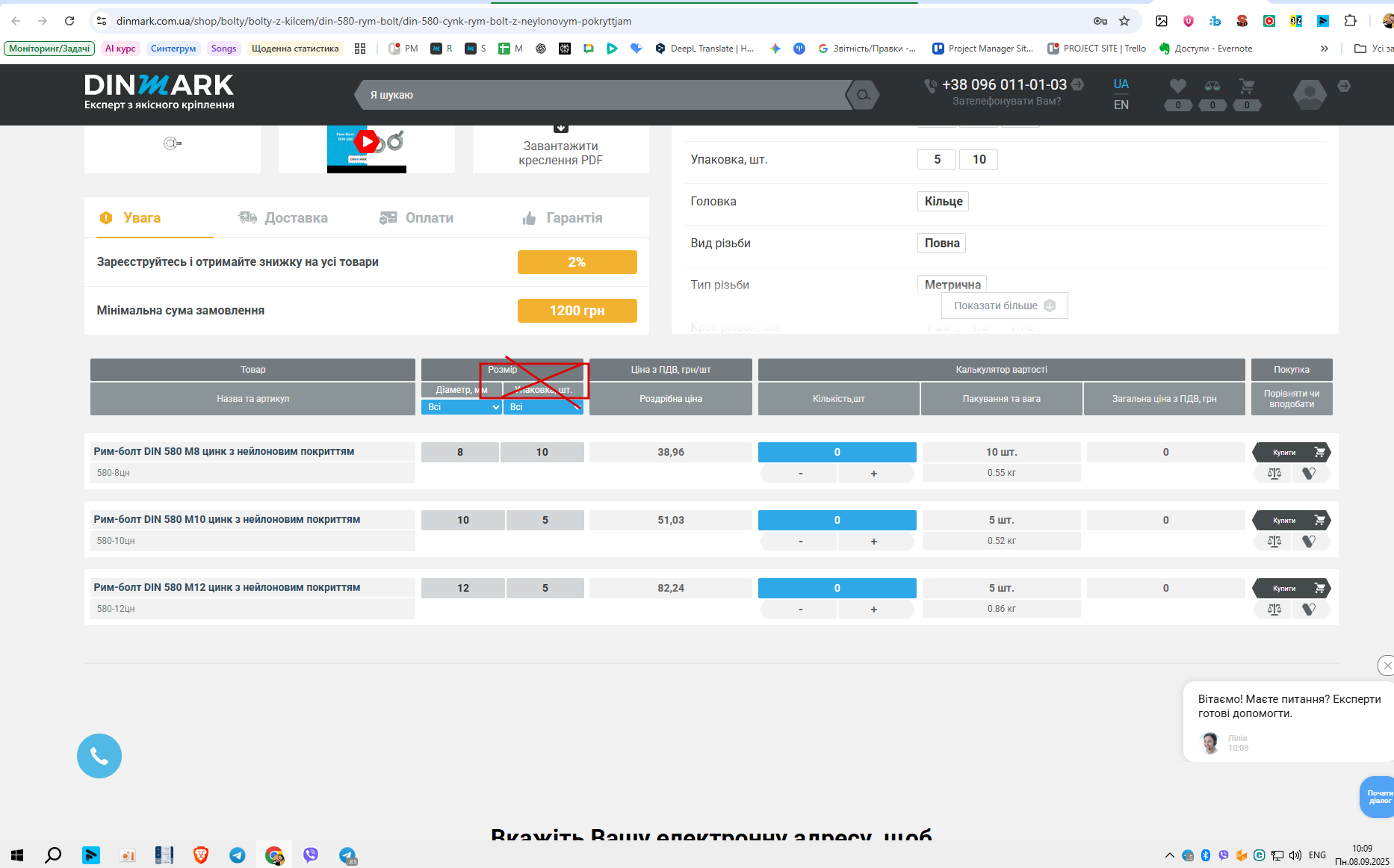Increase quantity for M10 rym-bolt

pos(874,541)
